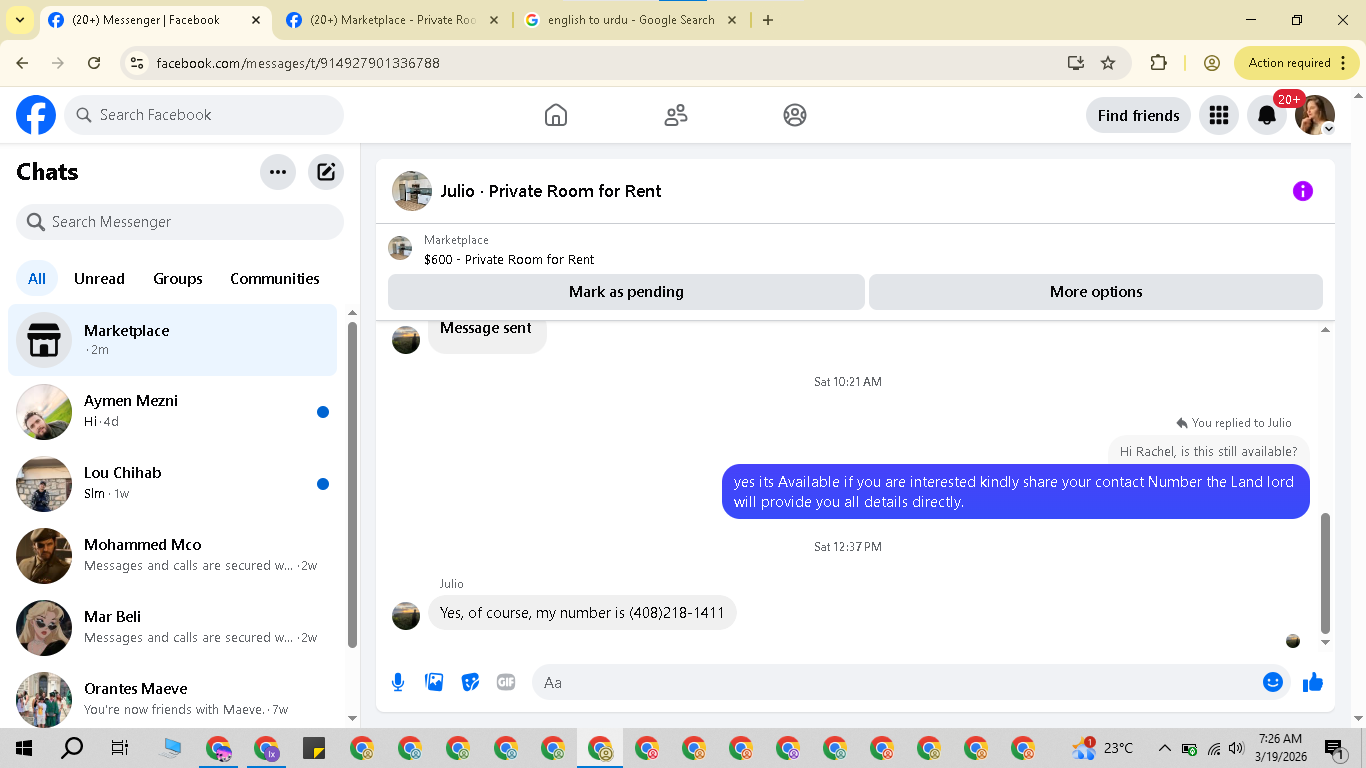The image size is (1366, 768).
Task: Click the Find friends button
Action: tap(1138, 115)
